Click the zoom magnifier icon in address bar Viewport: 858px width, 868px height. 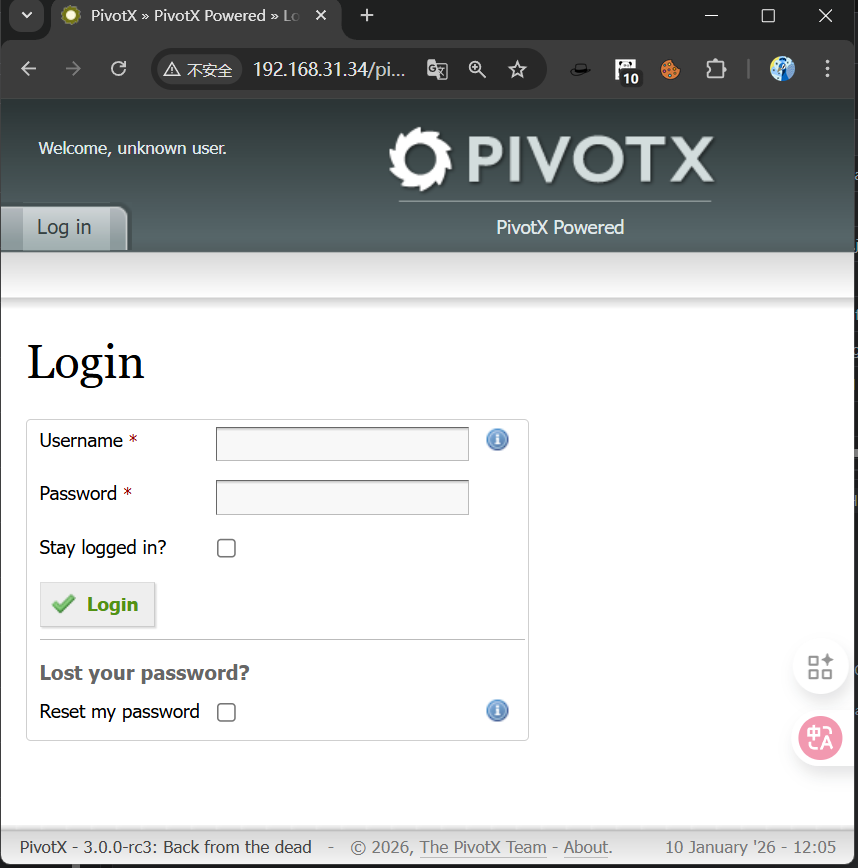[x=477, y=69]
